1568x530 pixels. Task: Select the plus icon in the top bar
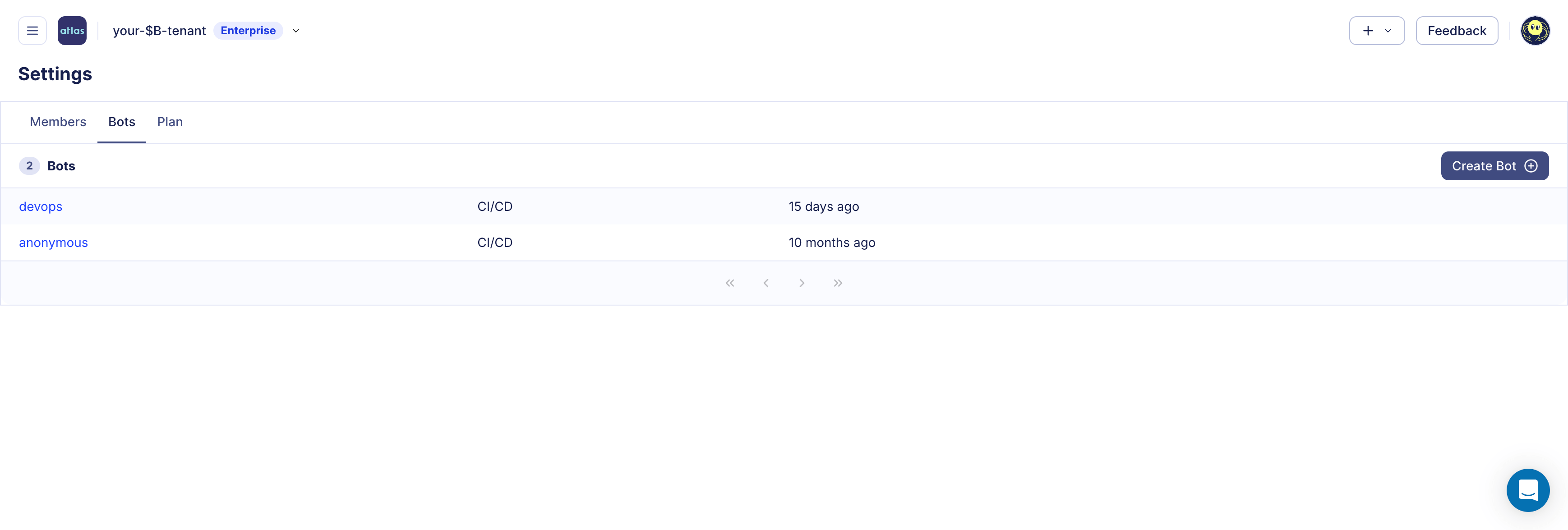tap(1368, 30)
